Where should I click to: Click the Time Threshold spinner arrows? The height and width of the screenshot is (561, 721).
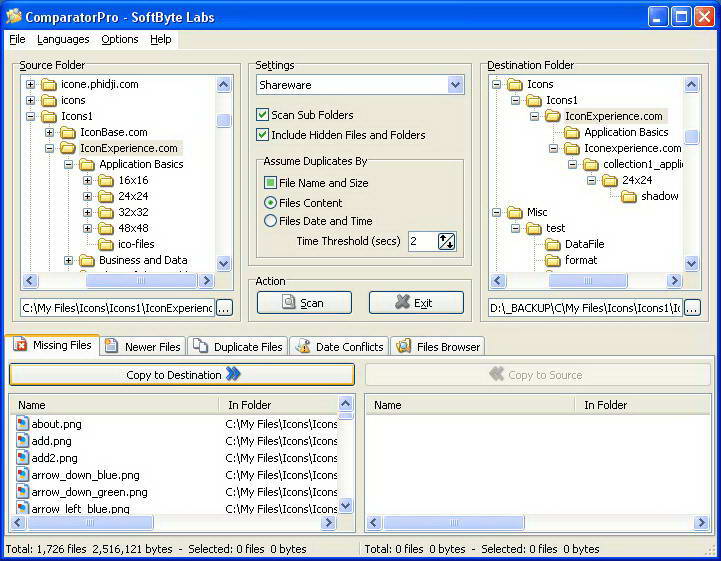click(x=446, y=241)
